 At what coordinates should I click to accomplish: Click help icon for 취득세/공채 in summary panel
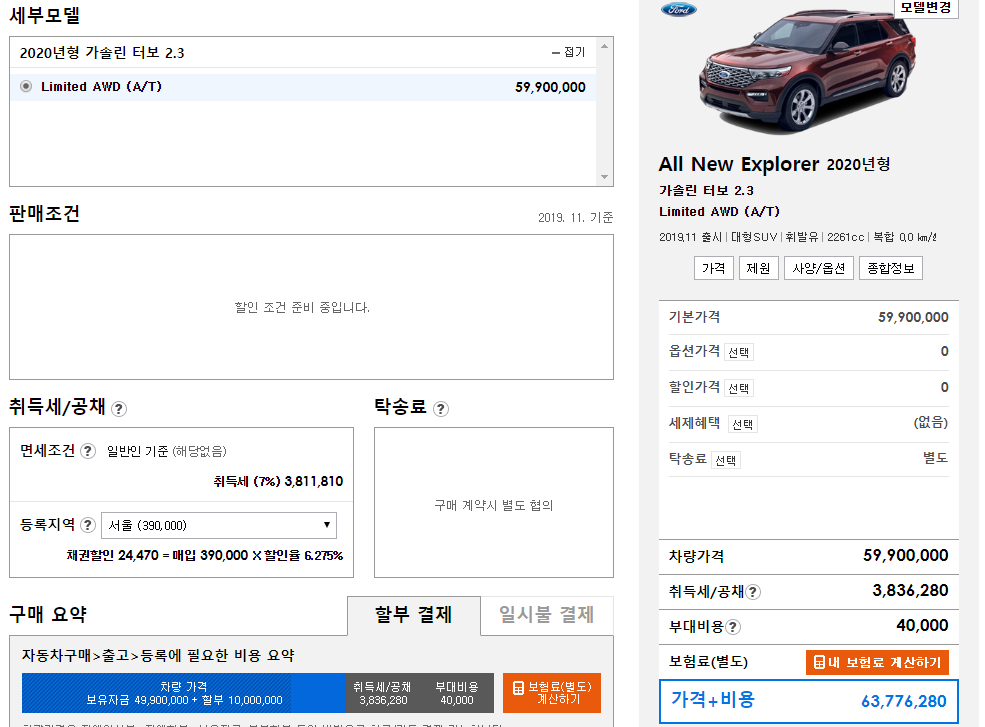click(753, 592)
